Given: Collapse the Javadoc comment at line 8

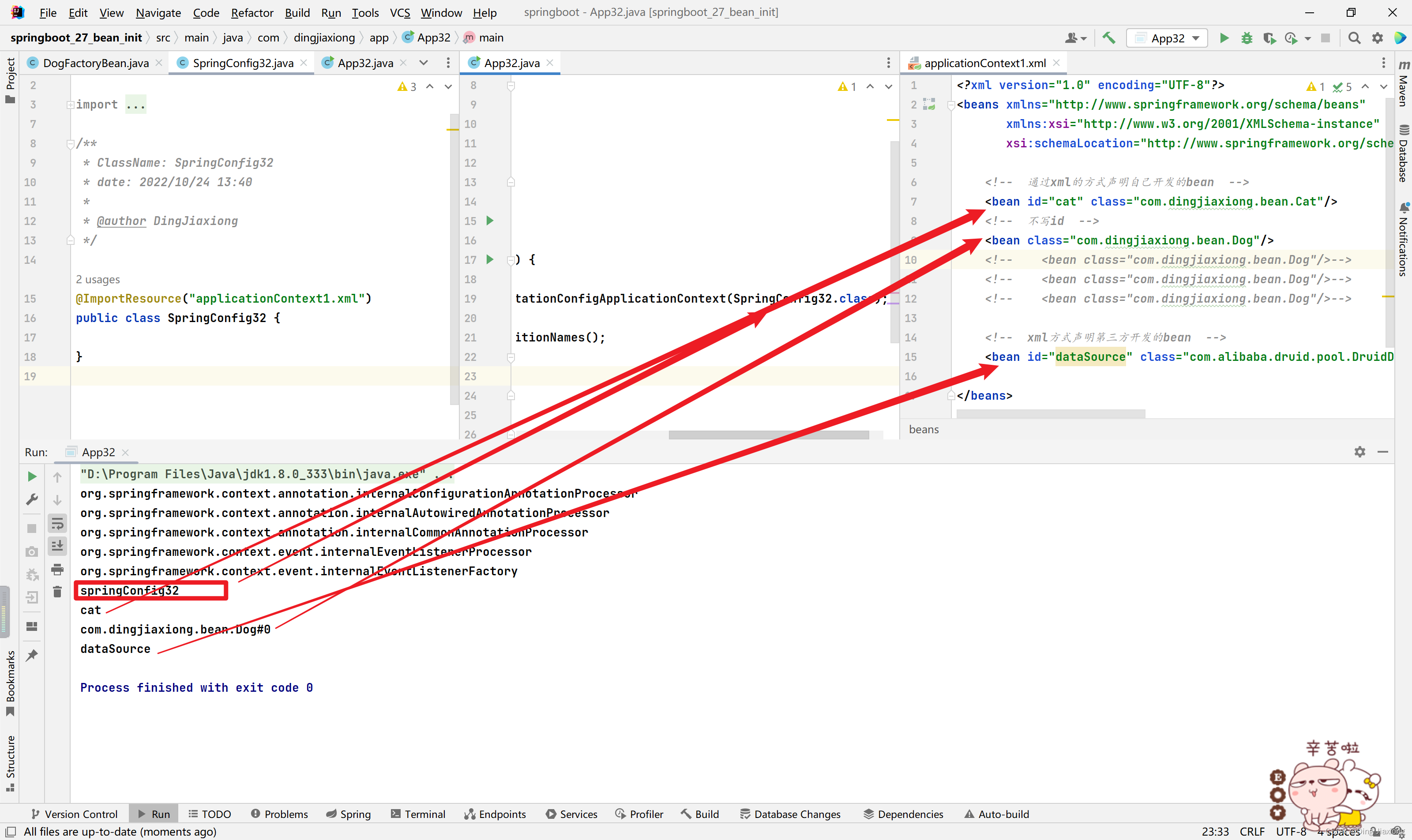Looking at the screenshot, I should coord(70,144).
